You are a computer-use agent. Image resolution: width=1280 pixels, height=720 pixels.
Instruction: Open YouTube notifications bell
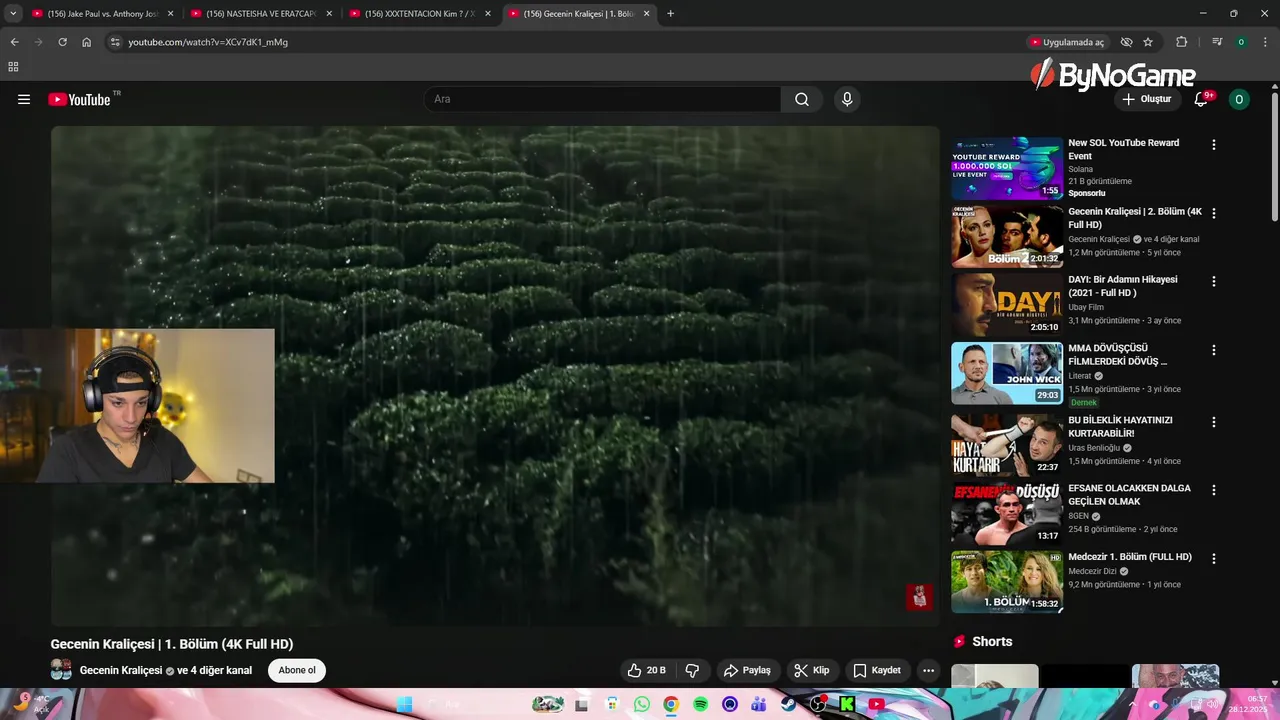[1201, 99]
